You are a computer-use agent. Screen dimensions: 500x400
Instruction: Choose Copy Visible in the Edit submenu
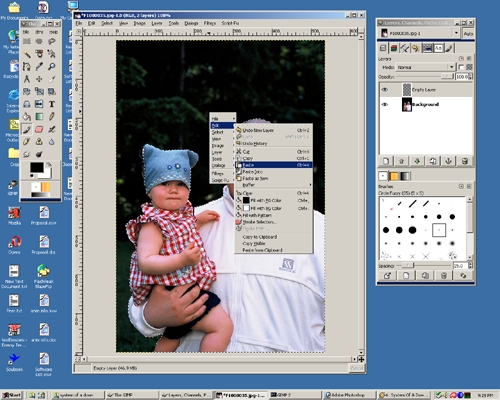274,244
